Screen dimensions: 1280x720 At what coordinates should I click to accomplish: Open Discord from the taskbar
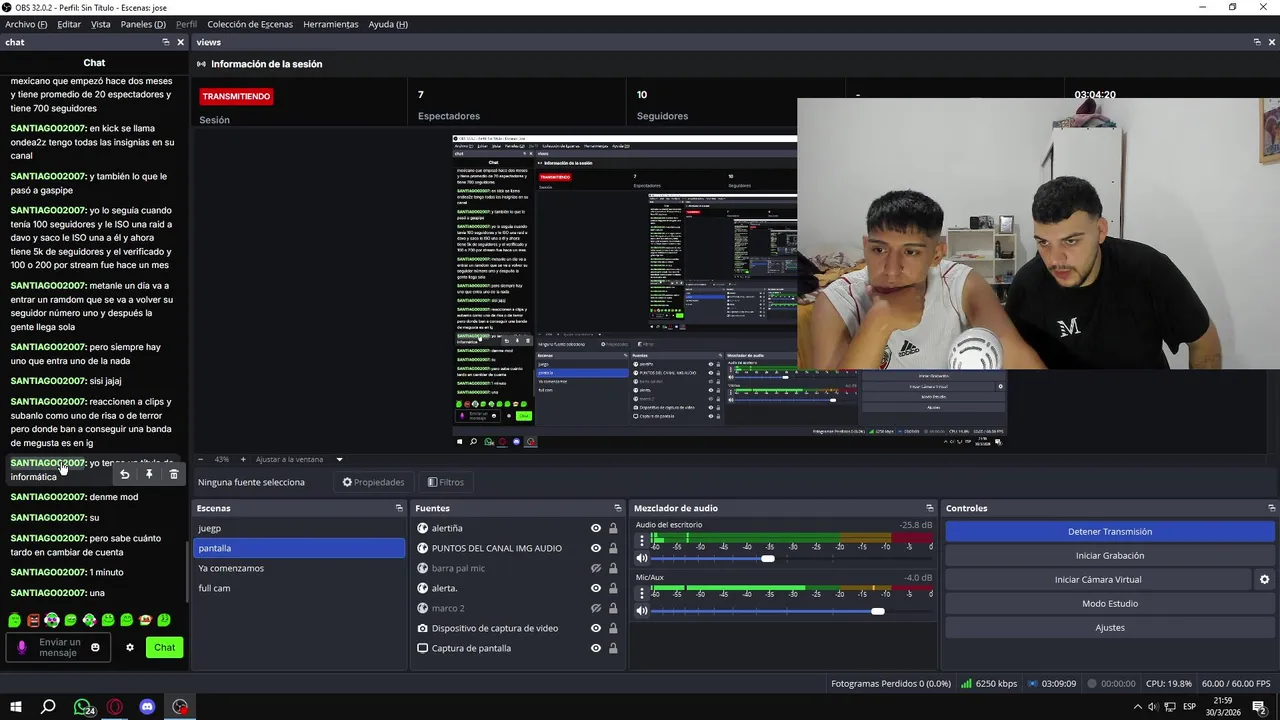point(147,707)
